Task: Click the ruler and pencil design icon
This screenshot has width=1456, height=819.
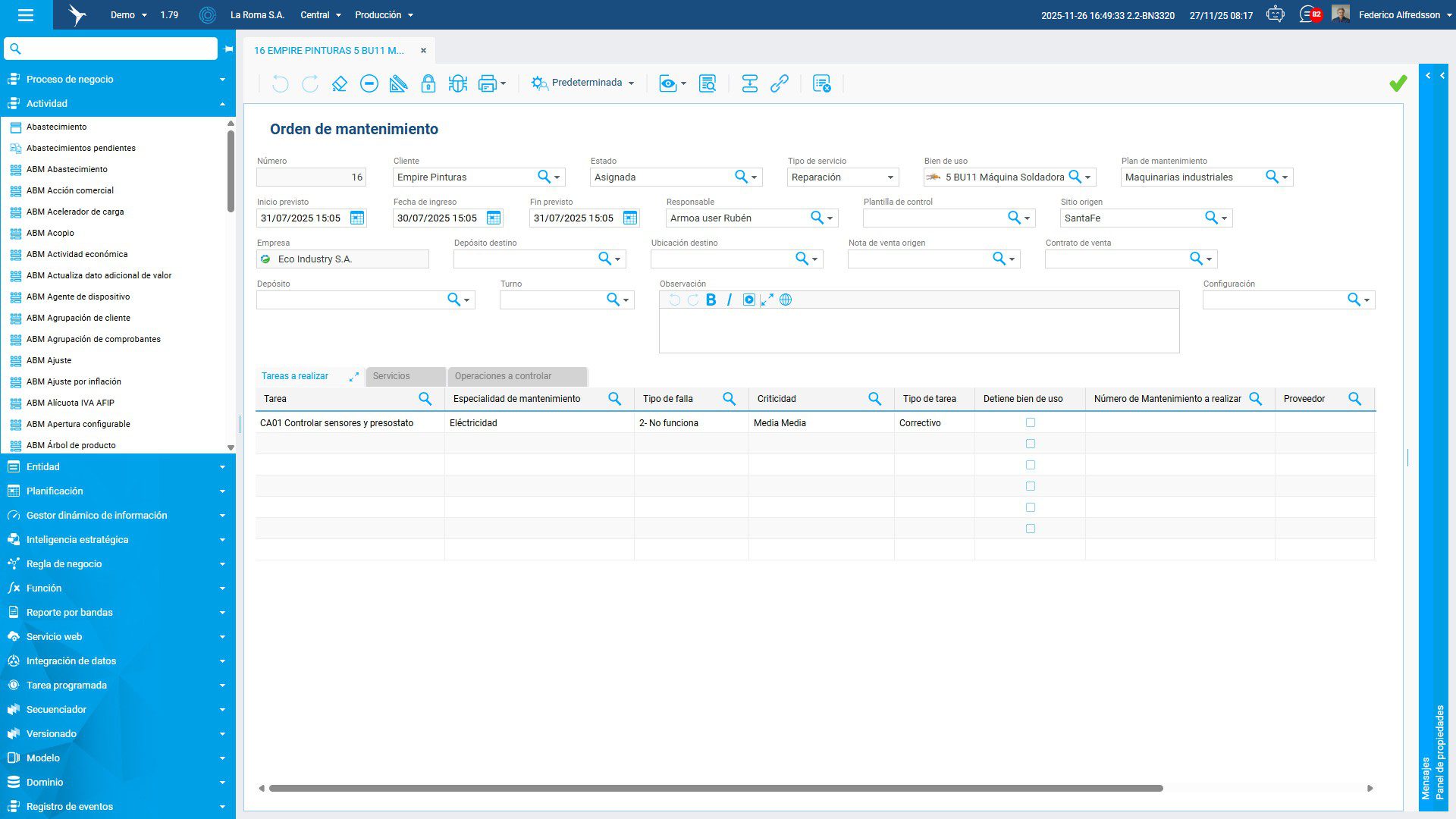Action: coord(398,83)
